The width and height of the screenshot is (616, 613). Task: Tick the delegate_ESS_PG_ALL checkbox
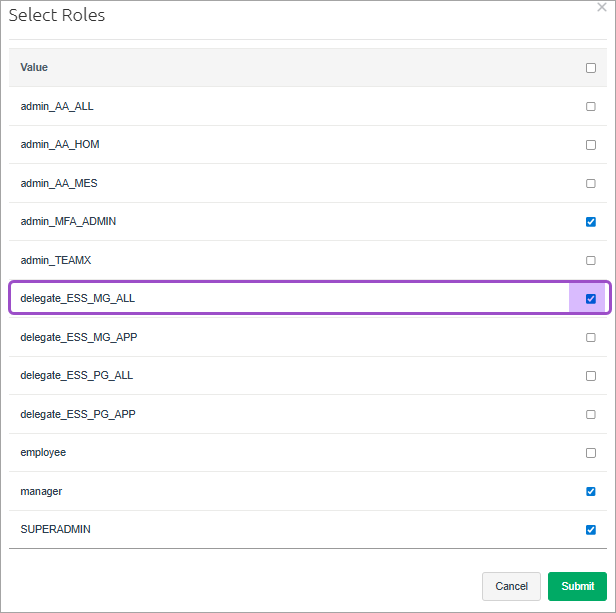pos(591,376)
